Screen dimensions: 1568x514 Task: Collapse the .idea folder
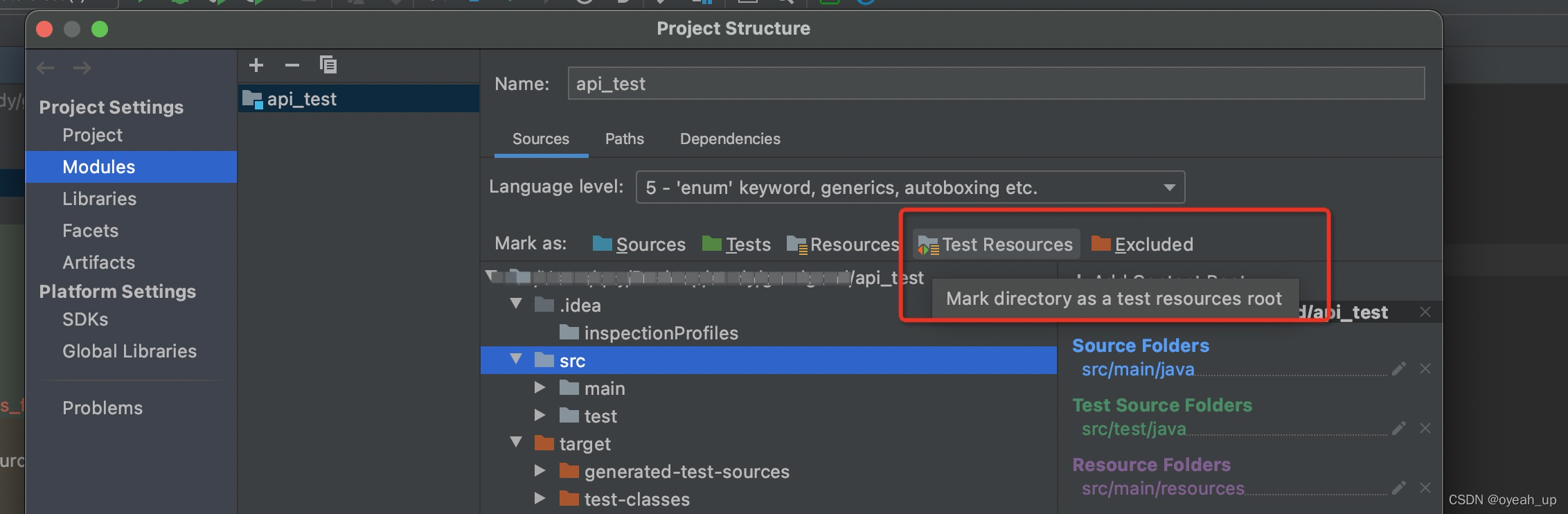point(516,303)
